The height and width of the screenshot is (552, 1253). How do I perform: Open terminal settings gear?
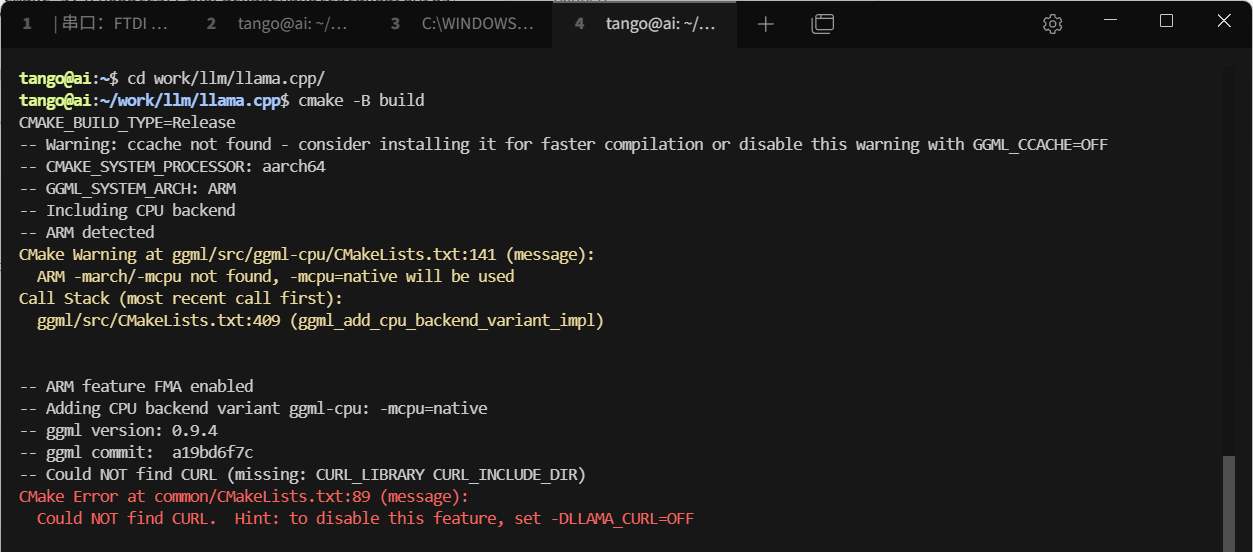tap(1052, 24)
